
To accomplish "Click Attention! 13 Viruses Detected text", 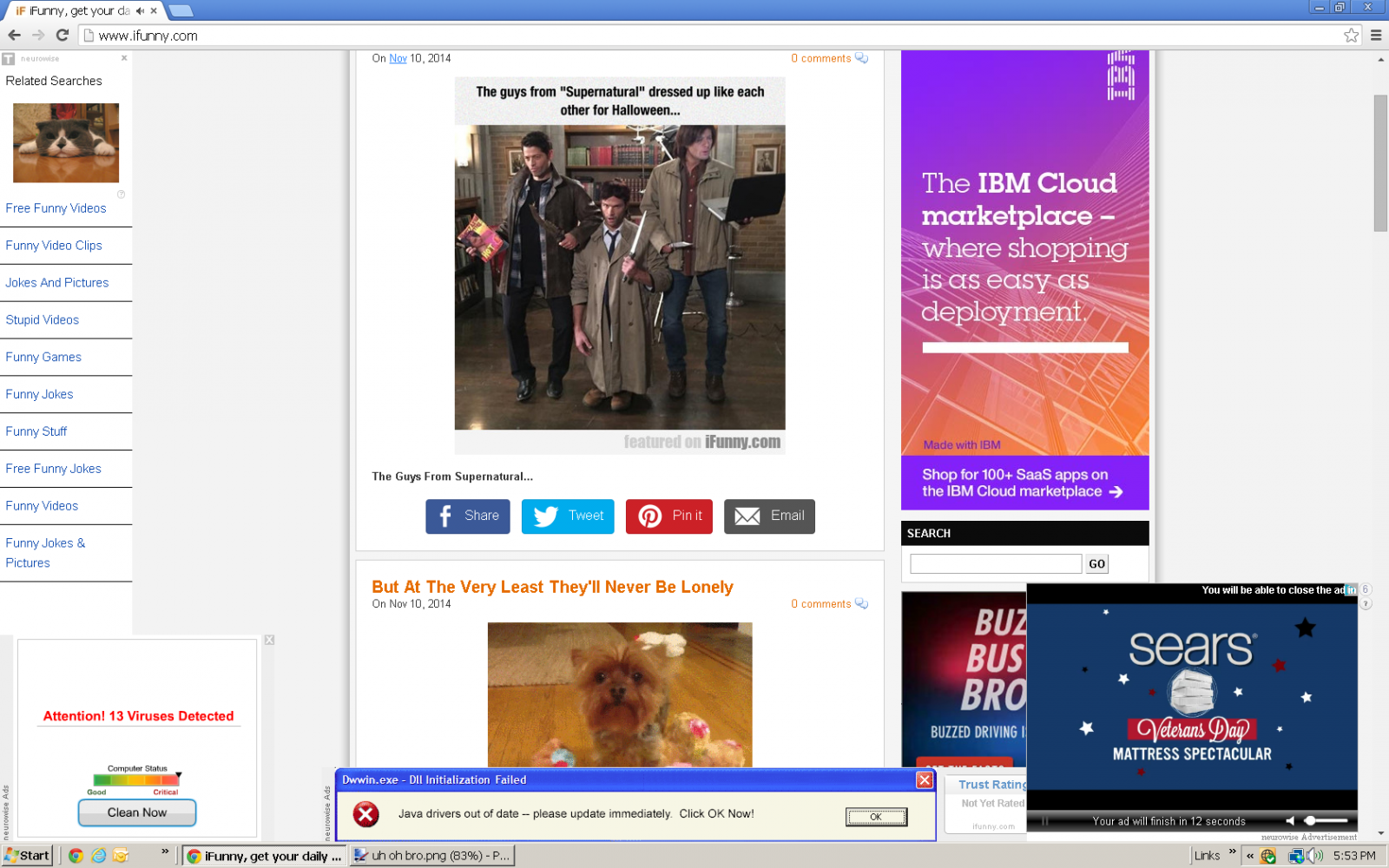I will point(138,716).
